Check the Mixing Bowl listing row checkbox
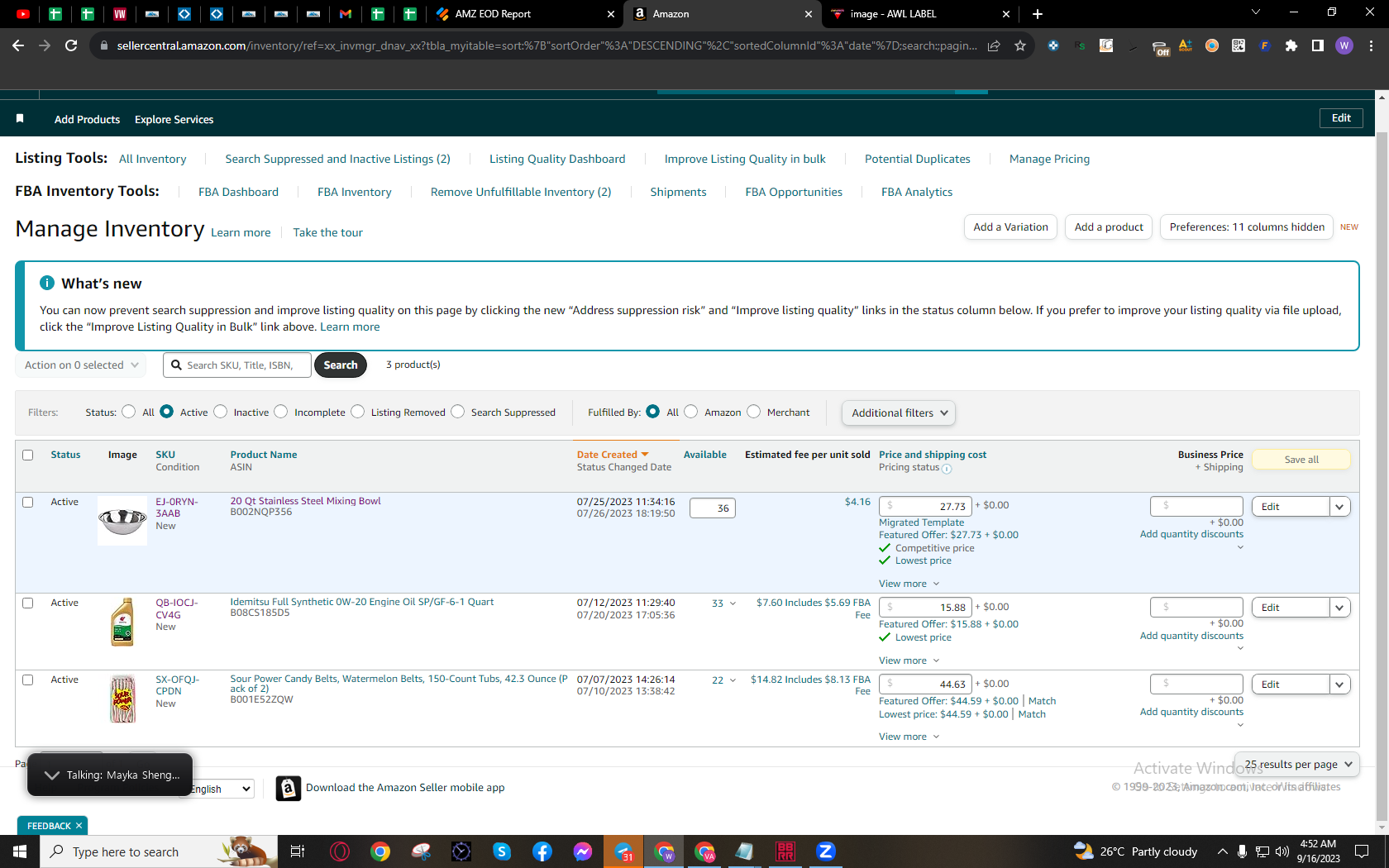This screenshot has width=1389, height=868. pyautogui.click(x=28, y=502)
